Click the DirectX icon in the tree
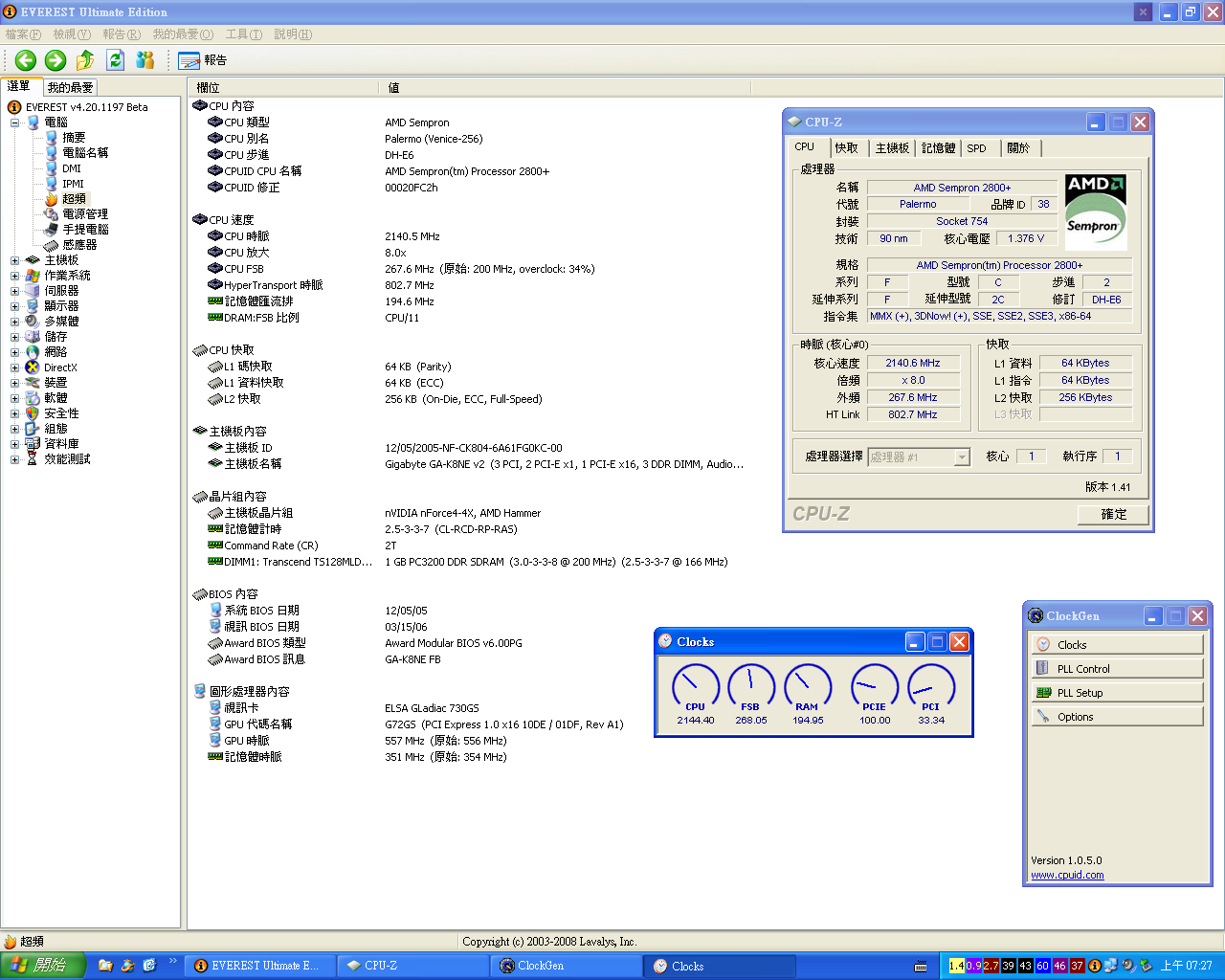The height and width of the screenshot is (980, 1225). pyautogui.click(x=33, y=367)
